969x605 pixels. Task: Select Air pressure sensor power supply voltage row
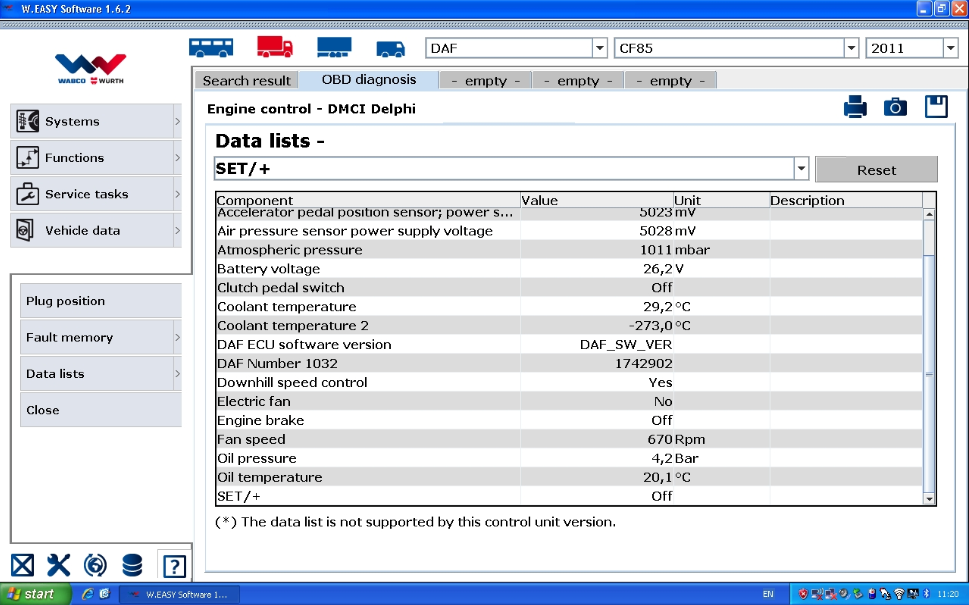pyautogui.click(x=569, y=231)
